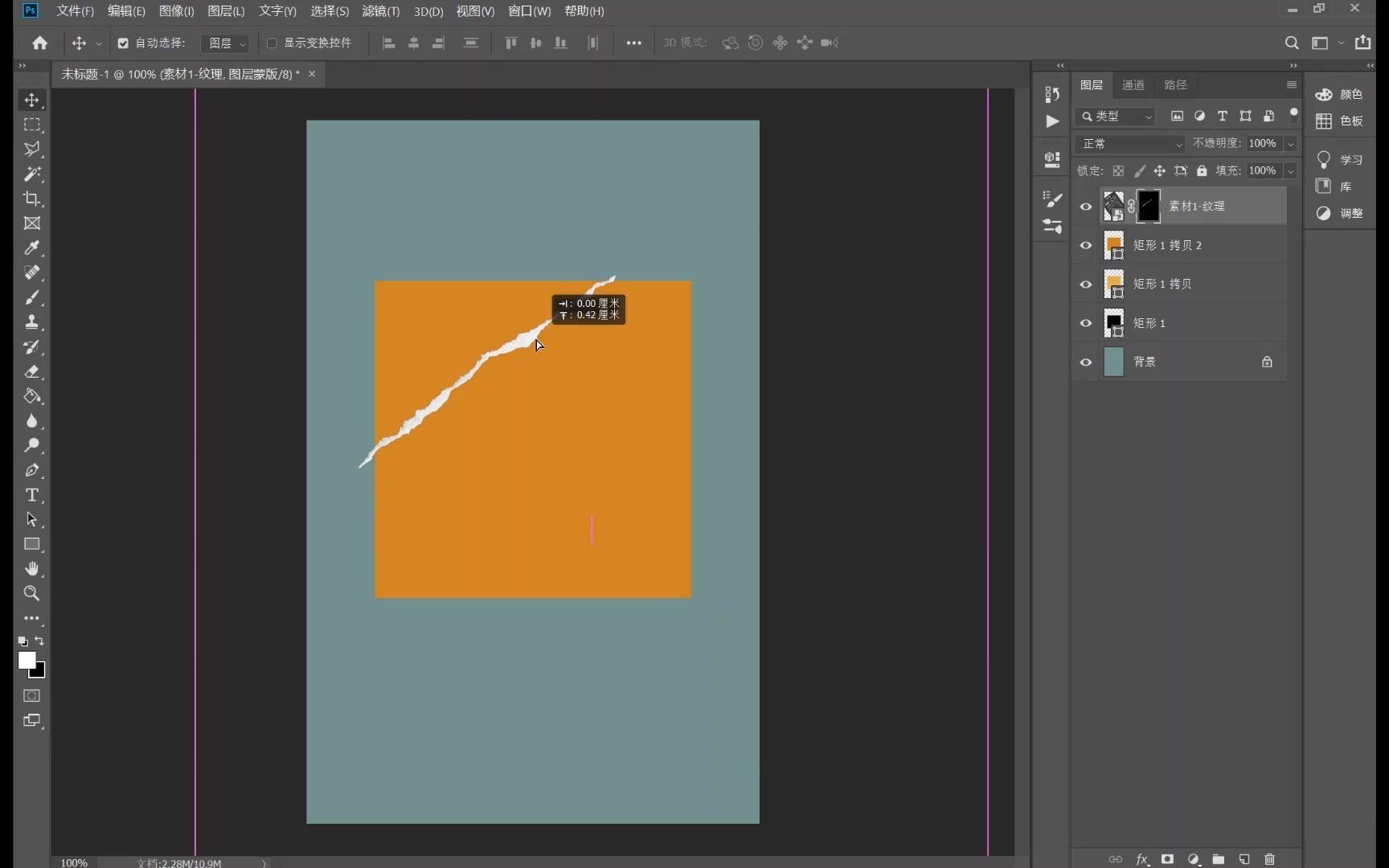Open the 图像(I) menu
Image resolution: width=1389 pixels, height=868 pixels.
pos(177,11)
